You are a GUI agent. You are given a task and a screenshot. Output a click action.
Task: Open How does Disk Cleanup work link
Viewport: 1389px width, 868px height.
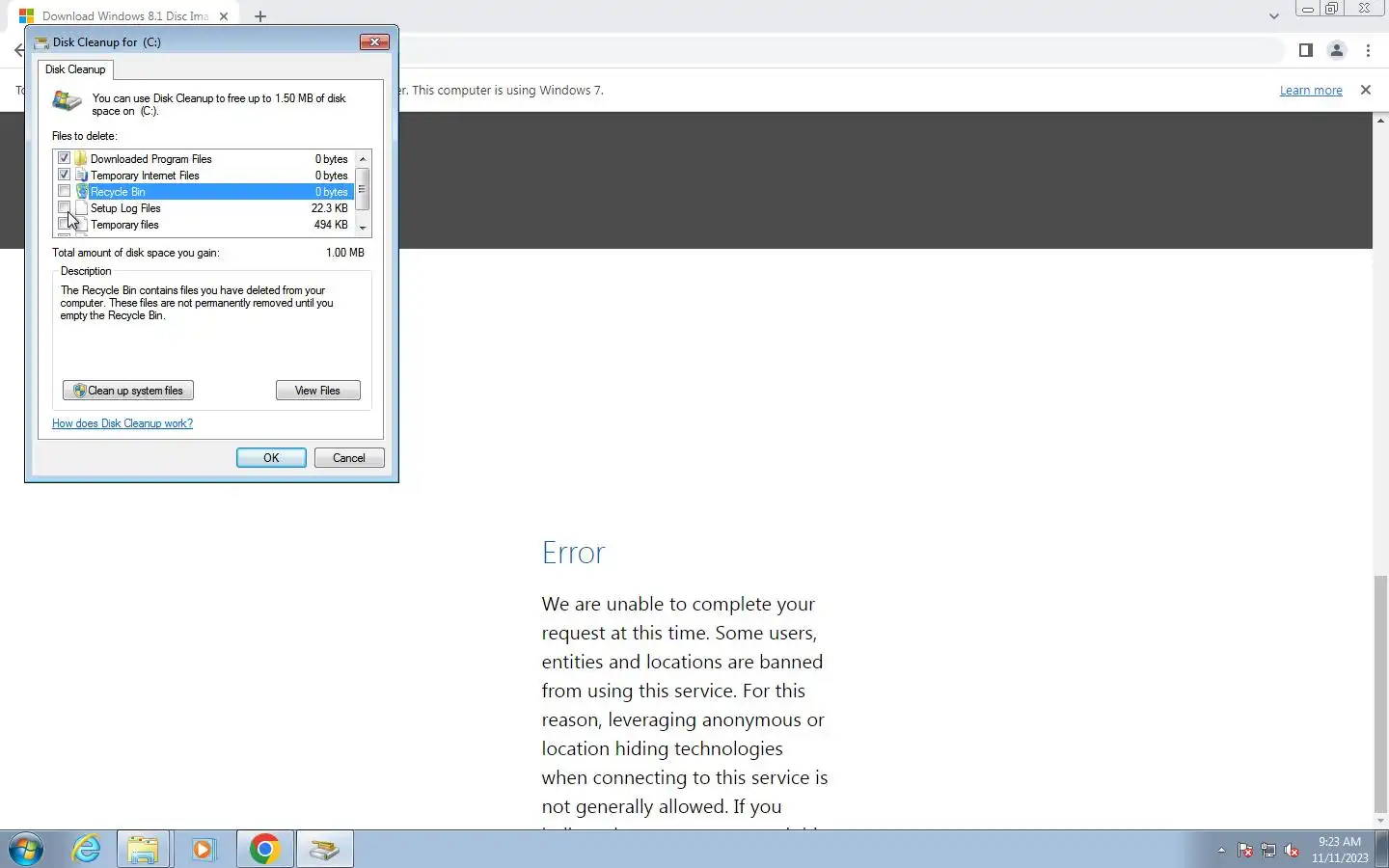[x=123, y=423]
